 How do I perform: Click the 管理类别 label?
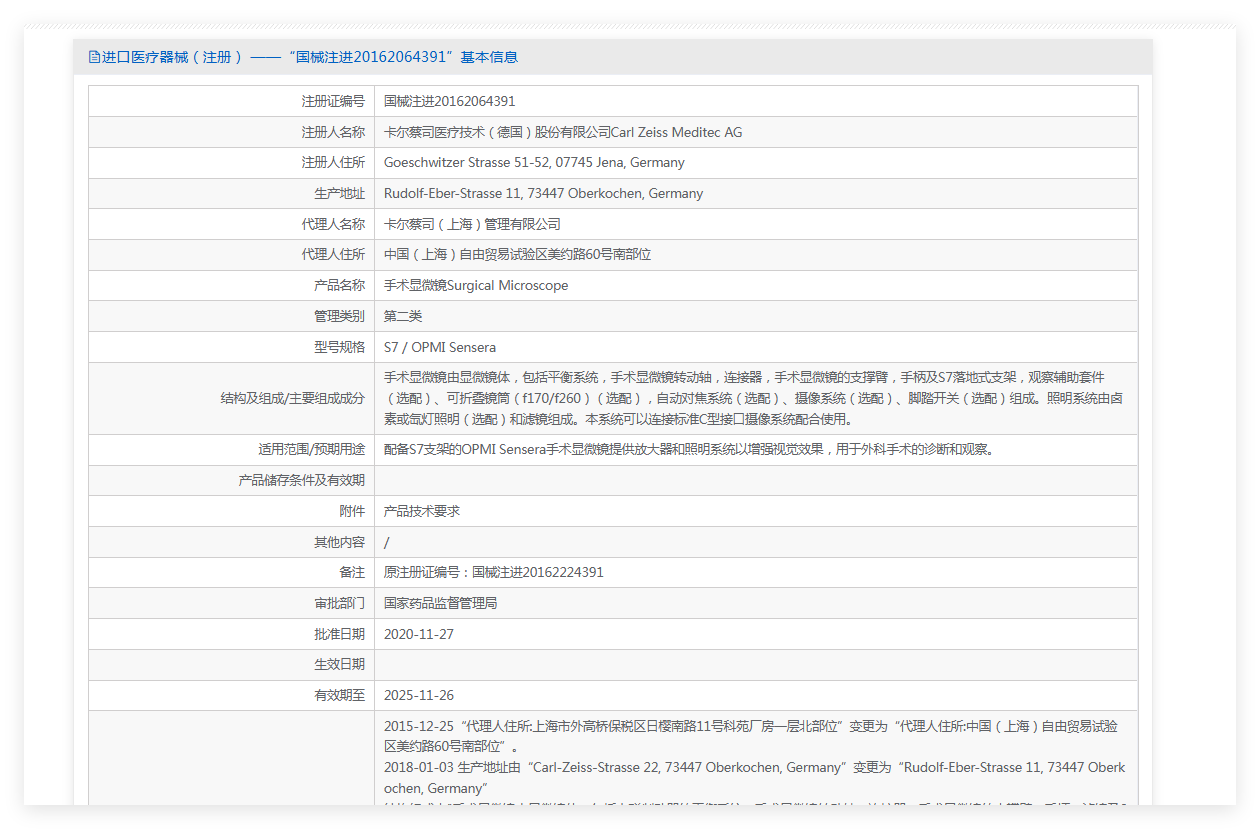click(x=339, y=316)
